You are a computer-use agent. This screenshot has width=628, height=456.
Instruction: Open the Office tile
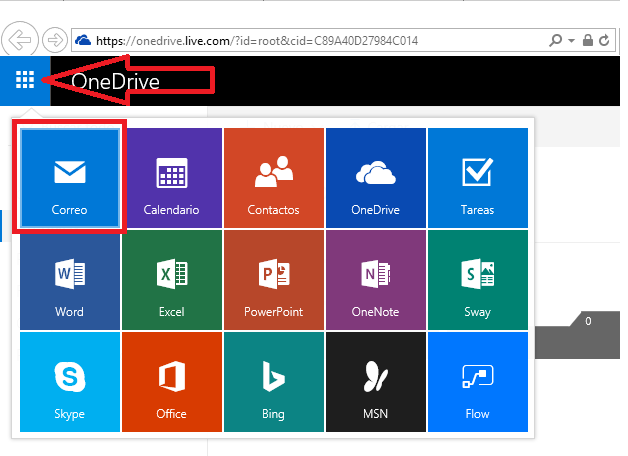172,382
